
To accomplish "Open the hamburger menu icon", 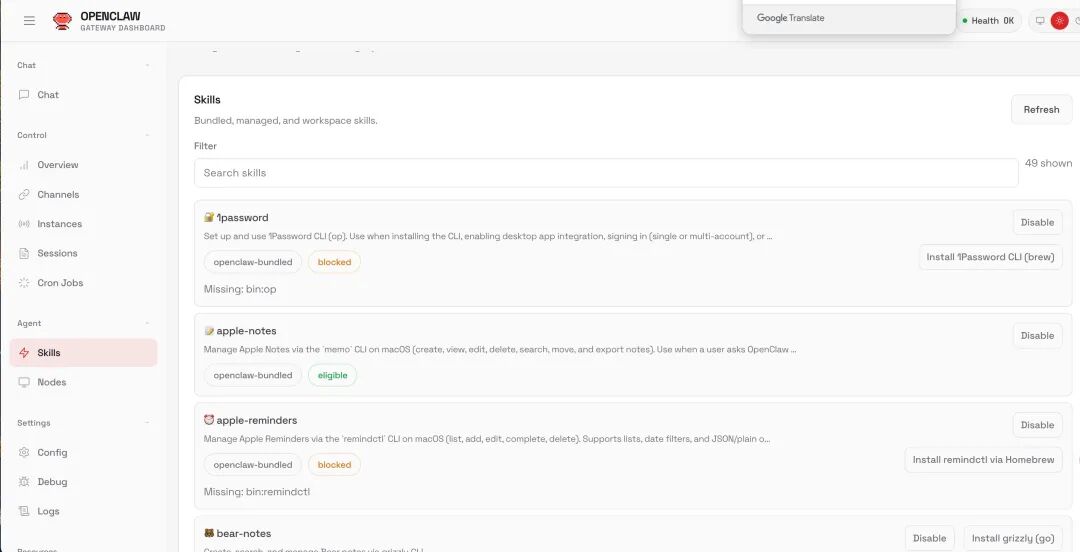I will click(29, 21).
